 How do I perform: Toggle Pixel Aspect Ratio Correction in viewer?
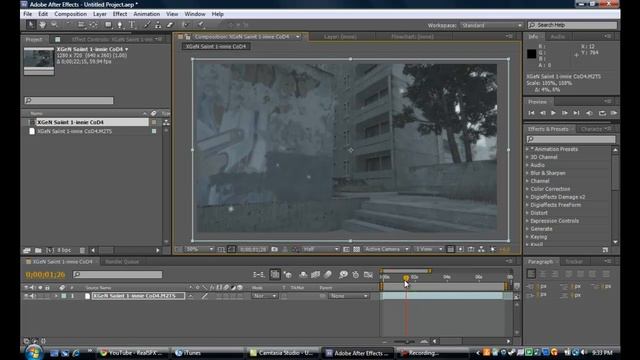pyautogui.click(x=450, y=249)
